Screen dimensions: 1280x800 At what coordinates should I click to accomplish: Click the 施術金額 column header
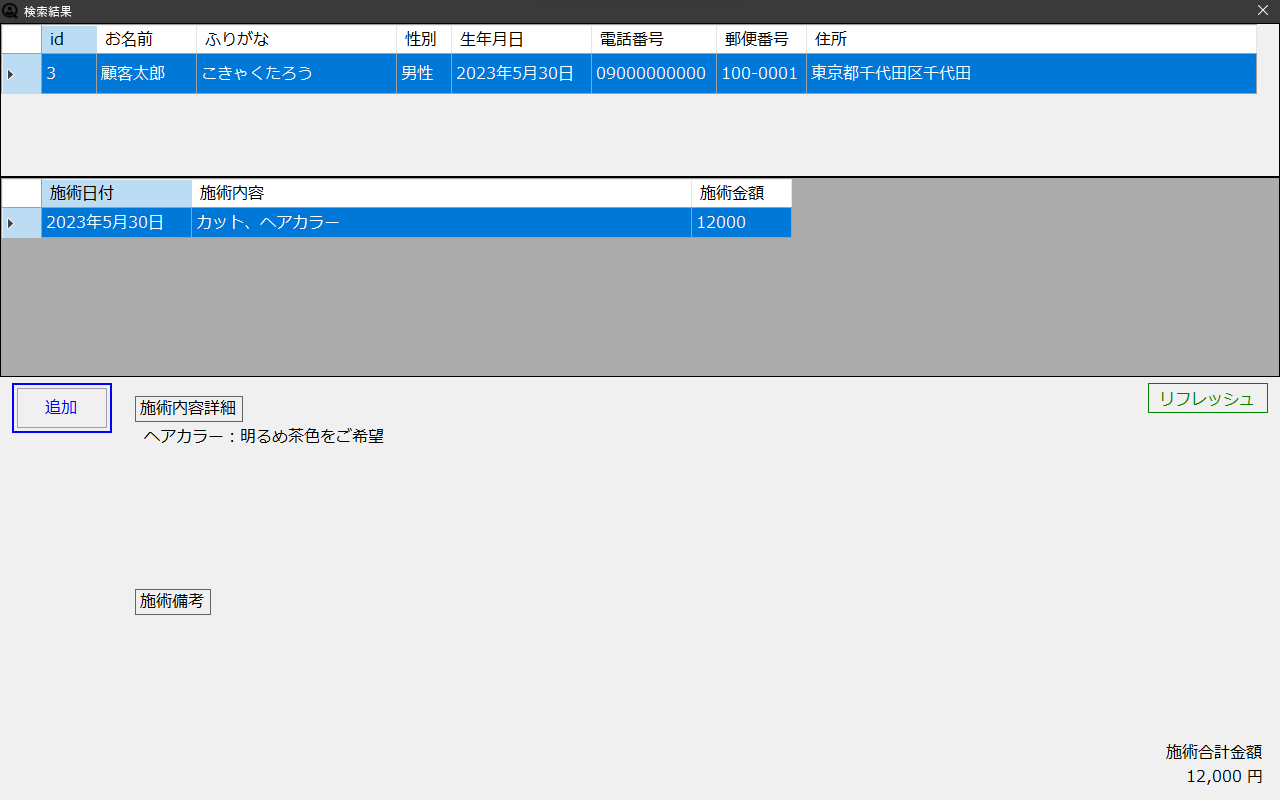tap(740, 193)
